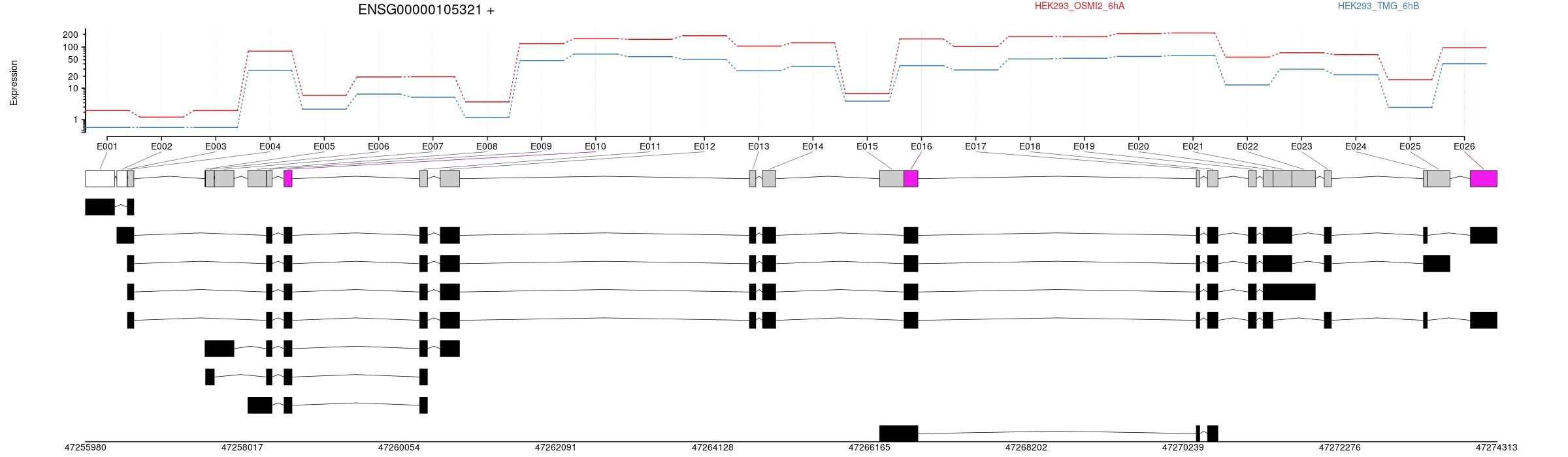The width and height of the screenshot is (1568, 457).
Task: Click genomic coordinate 47266165
Action: point(869,448)
